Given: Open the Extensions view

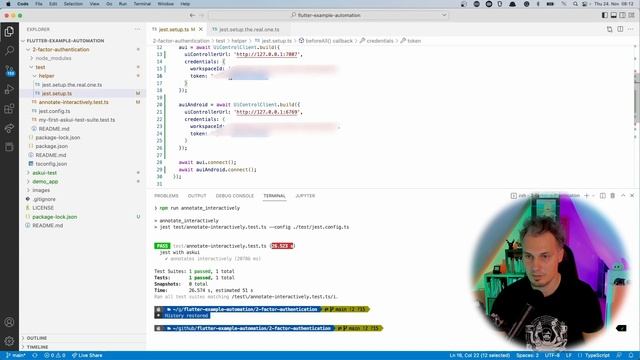Looking at the screenshot, I should click(9, 109).
